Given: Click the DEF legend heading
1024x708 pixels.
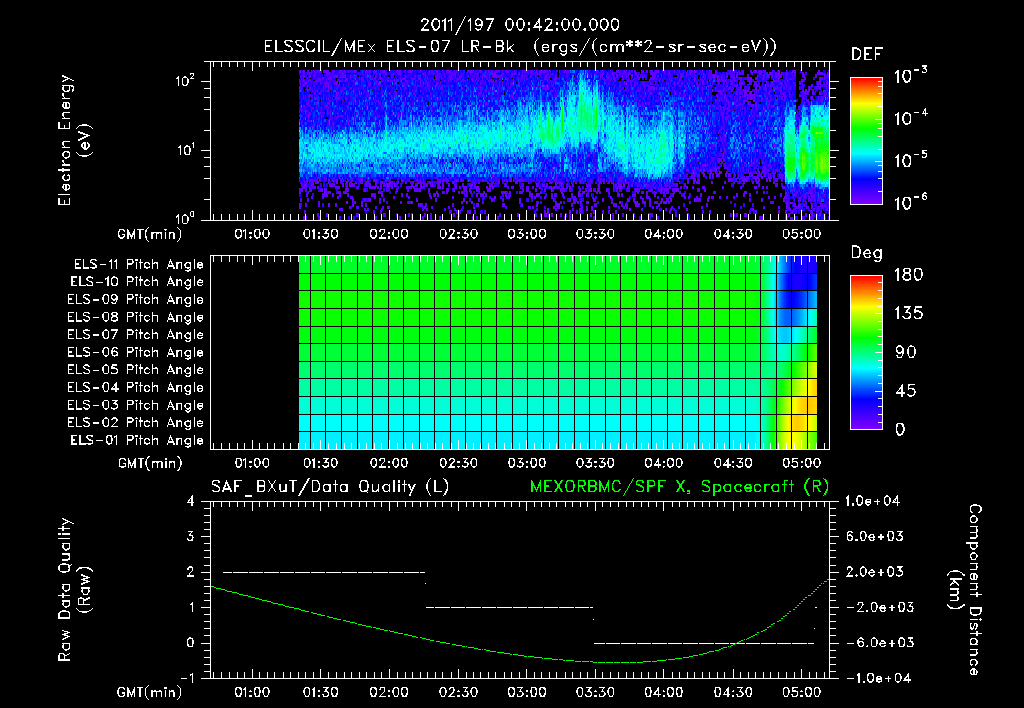Looking at the screenshot, I should point(867,54).
